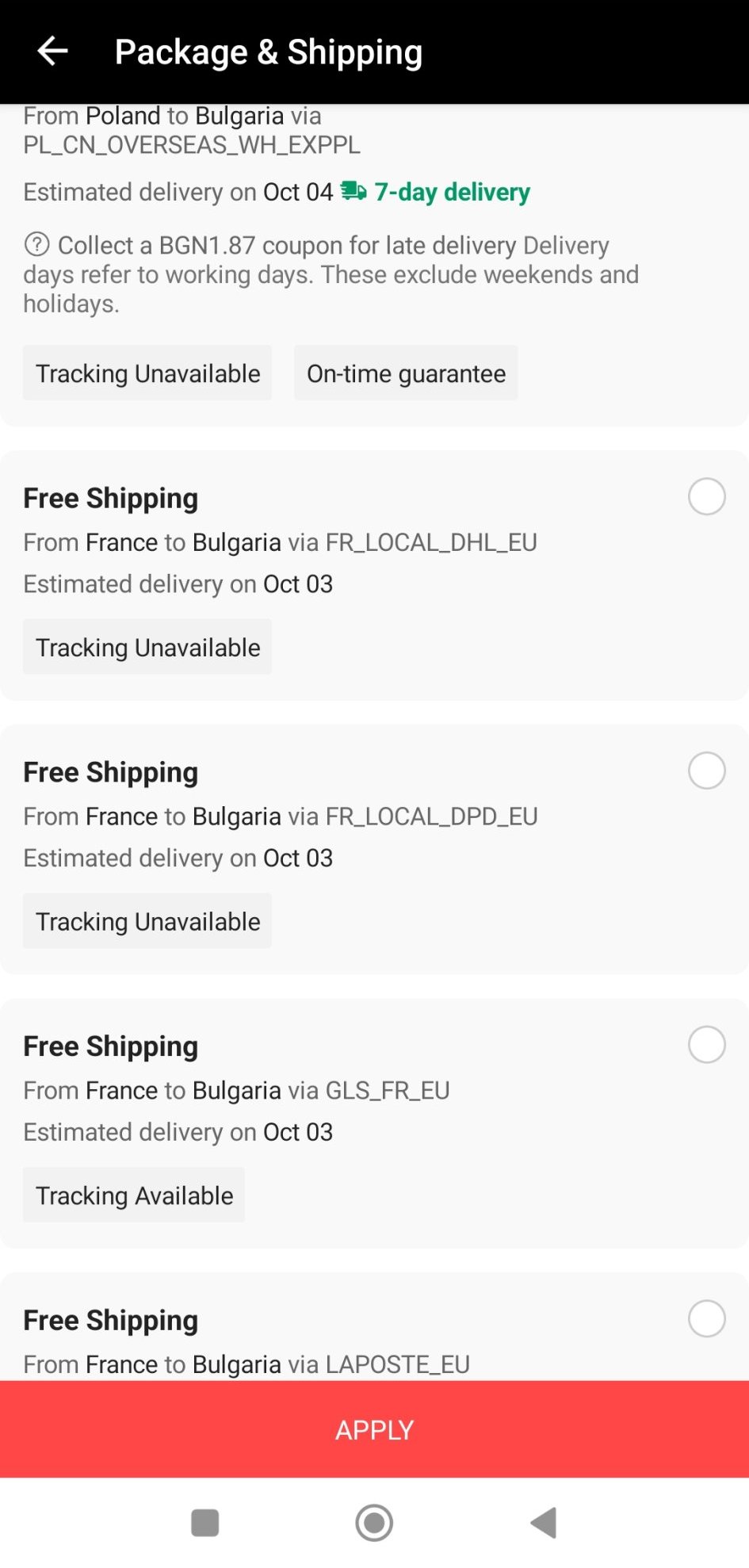The width and height of the screenshot is (749, 1568).
Task: Tap Tracking Unavailable tag under FR_LOCAL_DPD_EU
Action: (147, 922)
